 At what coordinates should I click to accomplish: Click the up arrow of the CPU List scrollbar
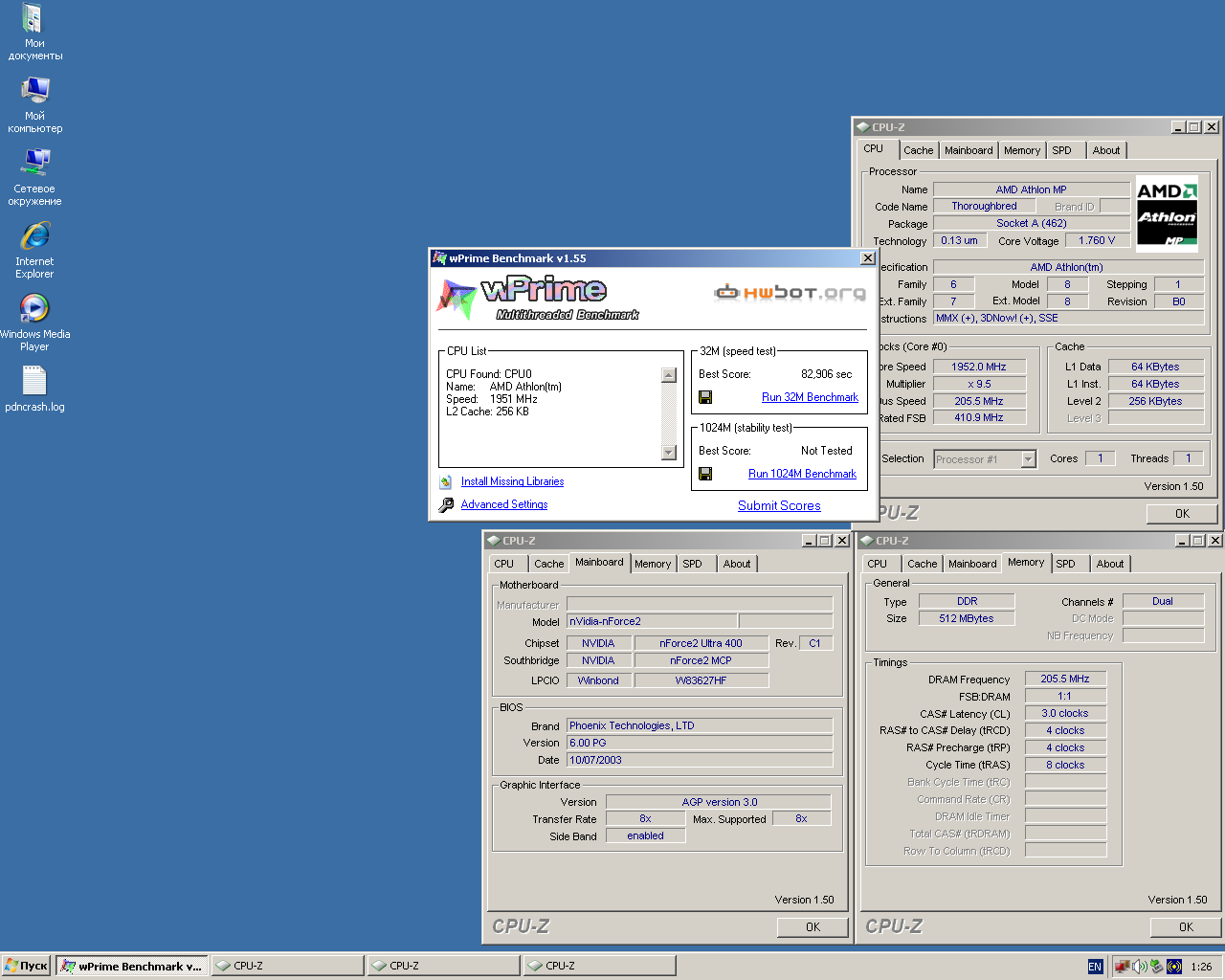(669, 375)
